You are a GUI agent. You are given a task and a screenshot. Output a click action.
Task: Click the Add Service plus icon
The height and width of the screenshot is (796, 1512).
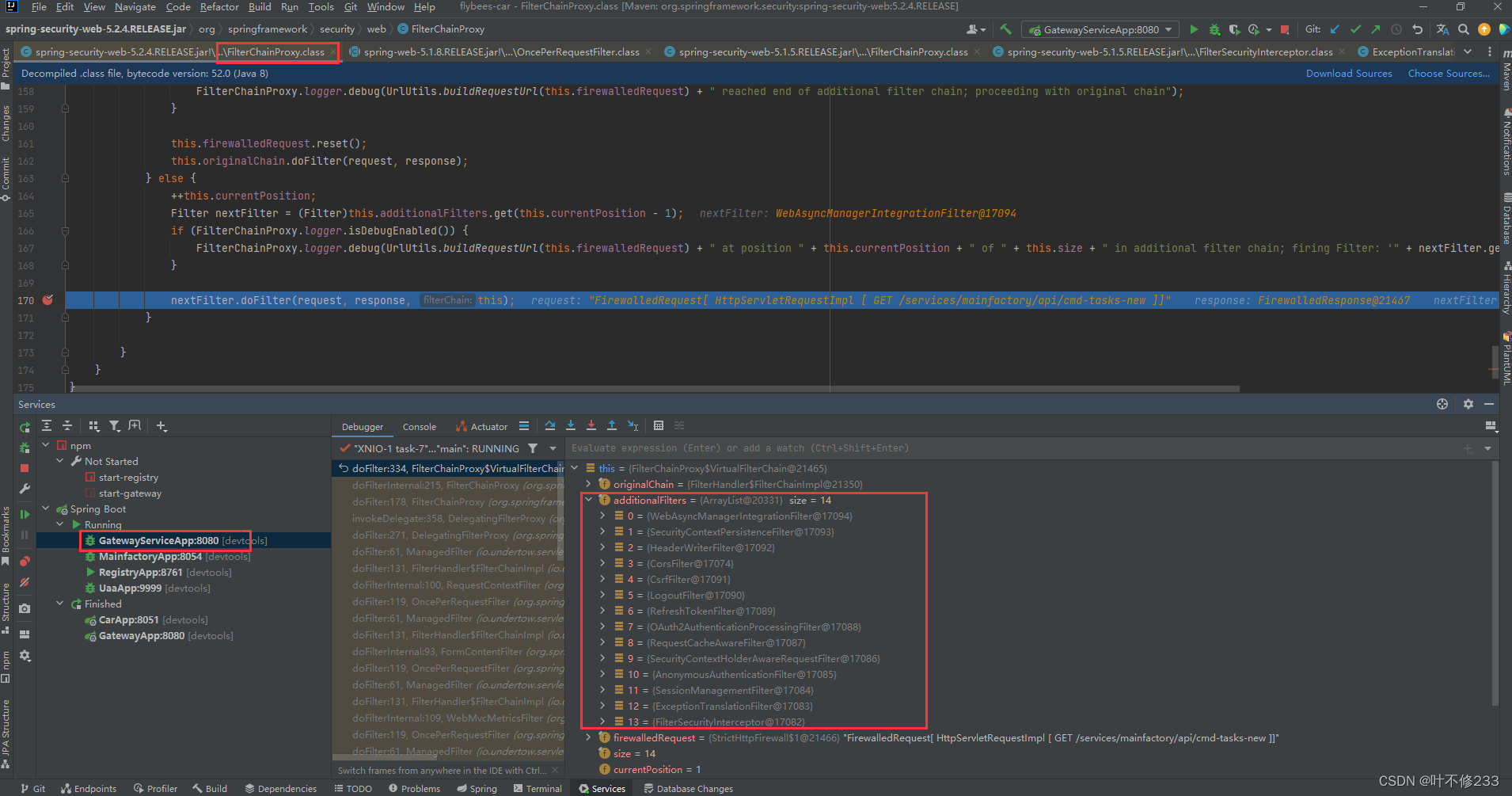click(161, 426)
